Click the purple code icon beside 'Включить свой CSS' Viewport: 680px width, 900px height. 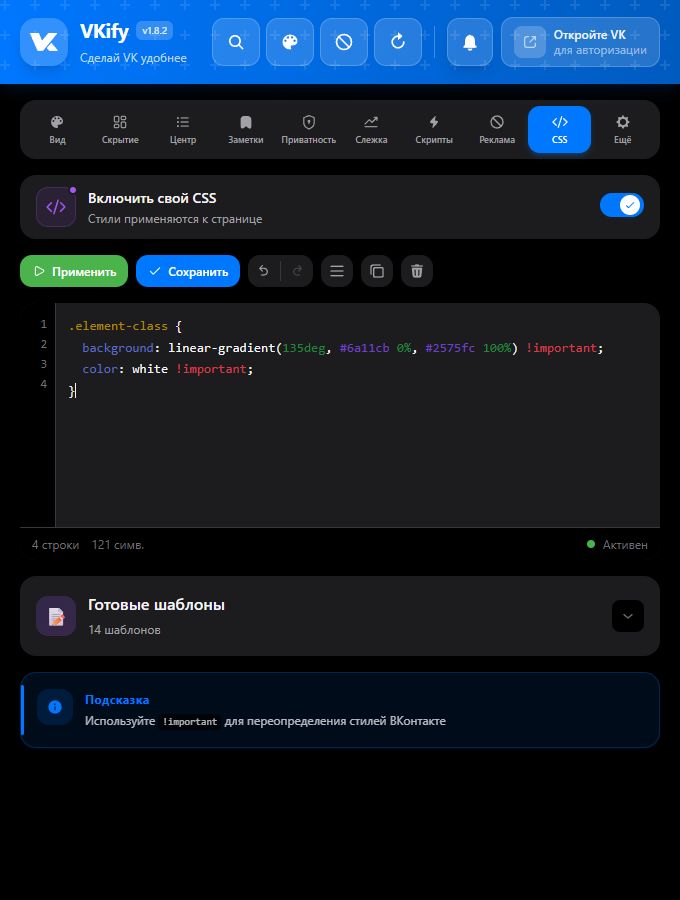tap(56, 207)
